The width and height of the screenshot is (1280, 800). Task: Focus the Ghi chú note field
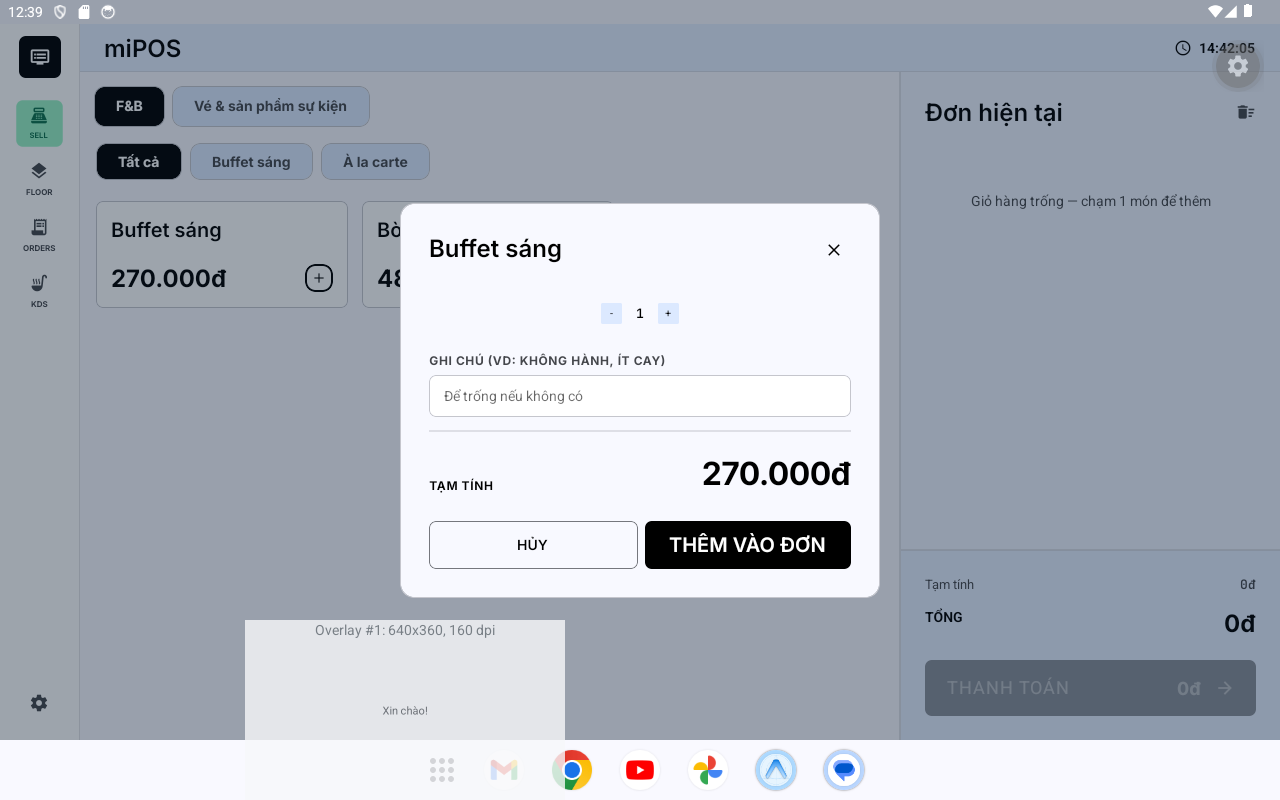[640, 396]
